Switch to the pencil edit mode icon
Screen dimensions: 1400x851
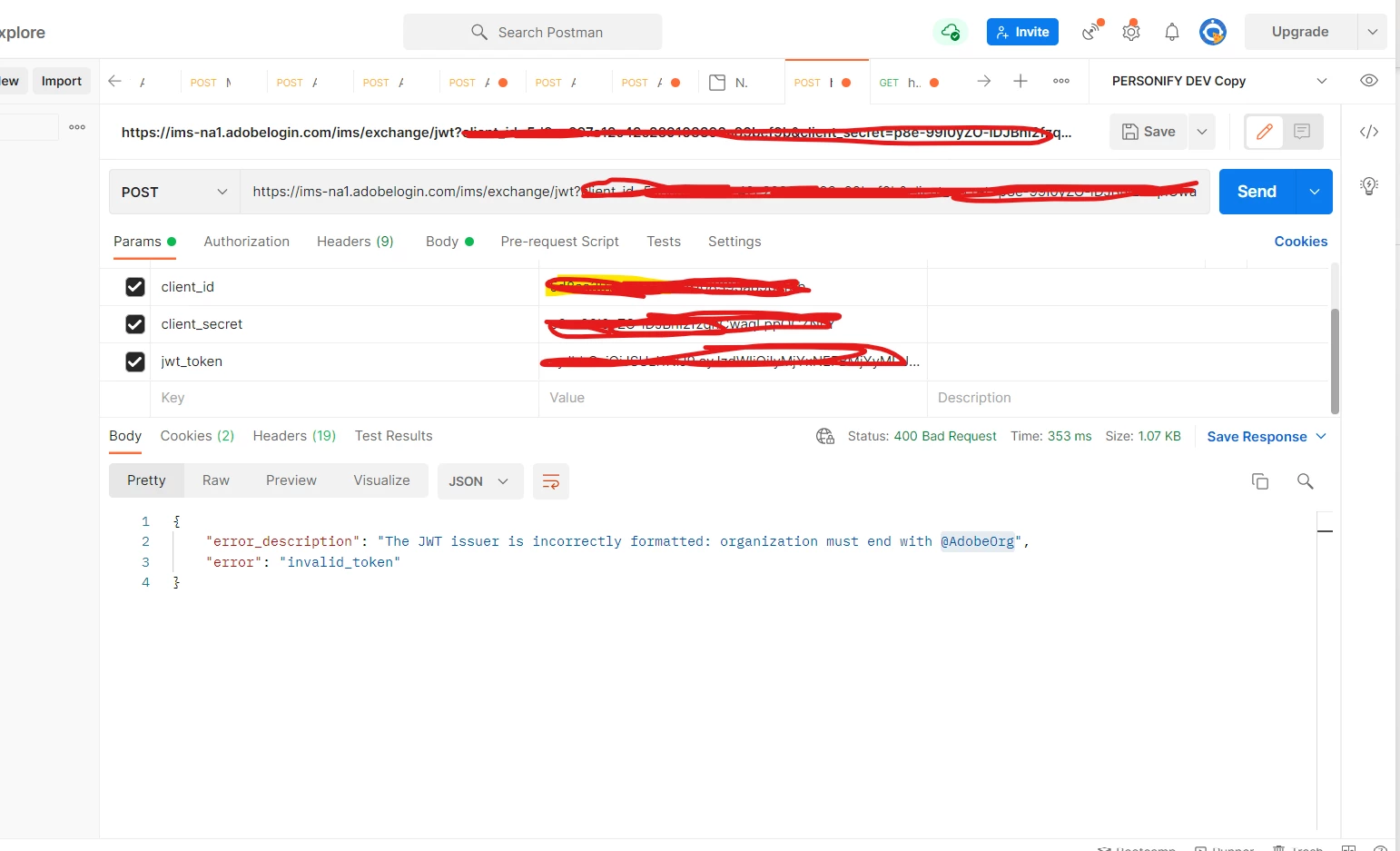tap(1264, 132)
